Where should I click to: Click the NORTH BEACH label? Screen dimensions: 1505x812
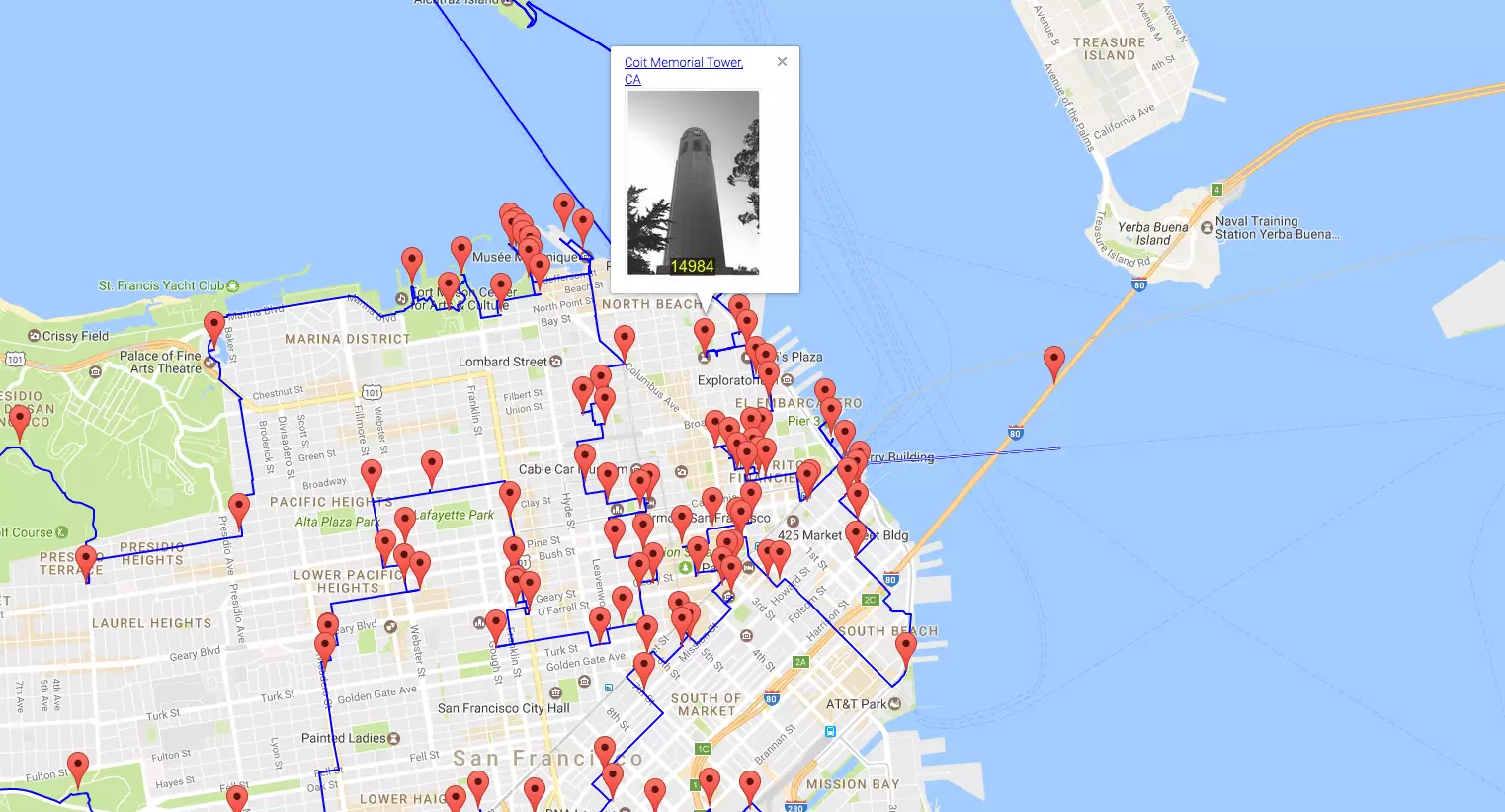pyautogui.click(x=652, y=304)
